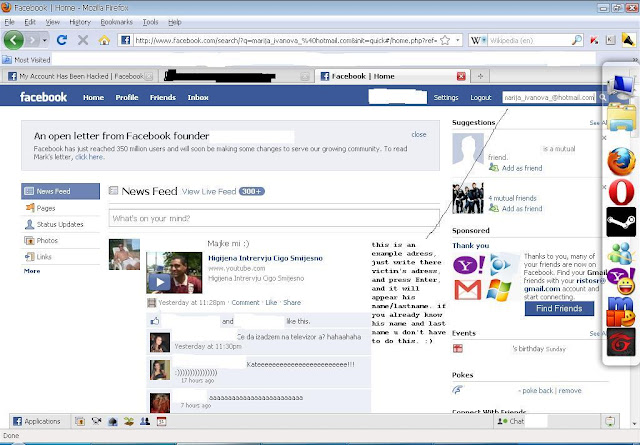This screenshot has width=640, height=445.
Task: Click the facebook logo
Action: pyautogui.click(x=43, y=97)
